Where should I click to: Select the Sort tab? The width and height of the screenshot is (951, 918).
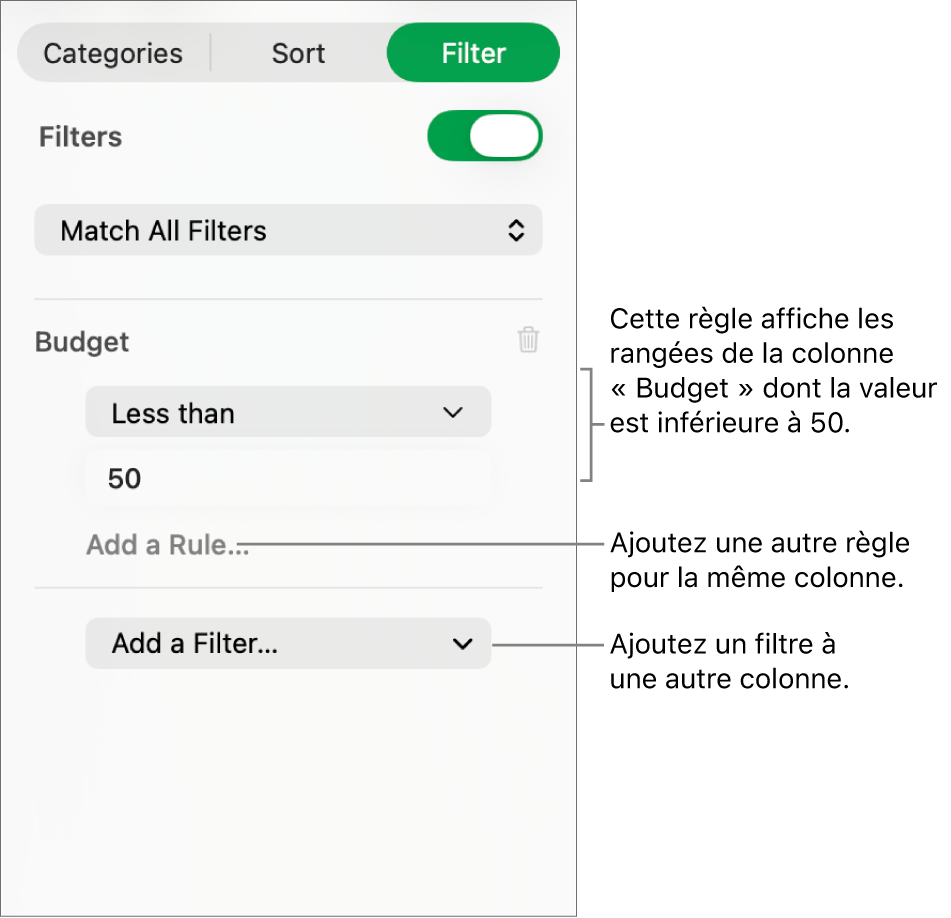(297, 52)
